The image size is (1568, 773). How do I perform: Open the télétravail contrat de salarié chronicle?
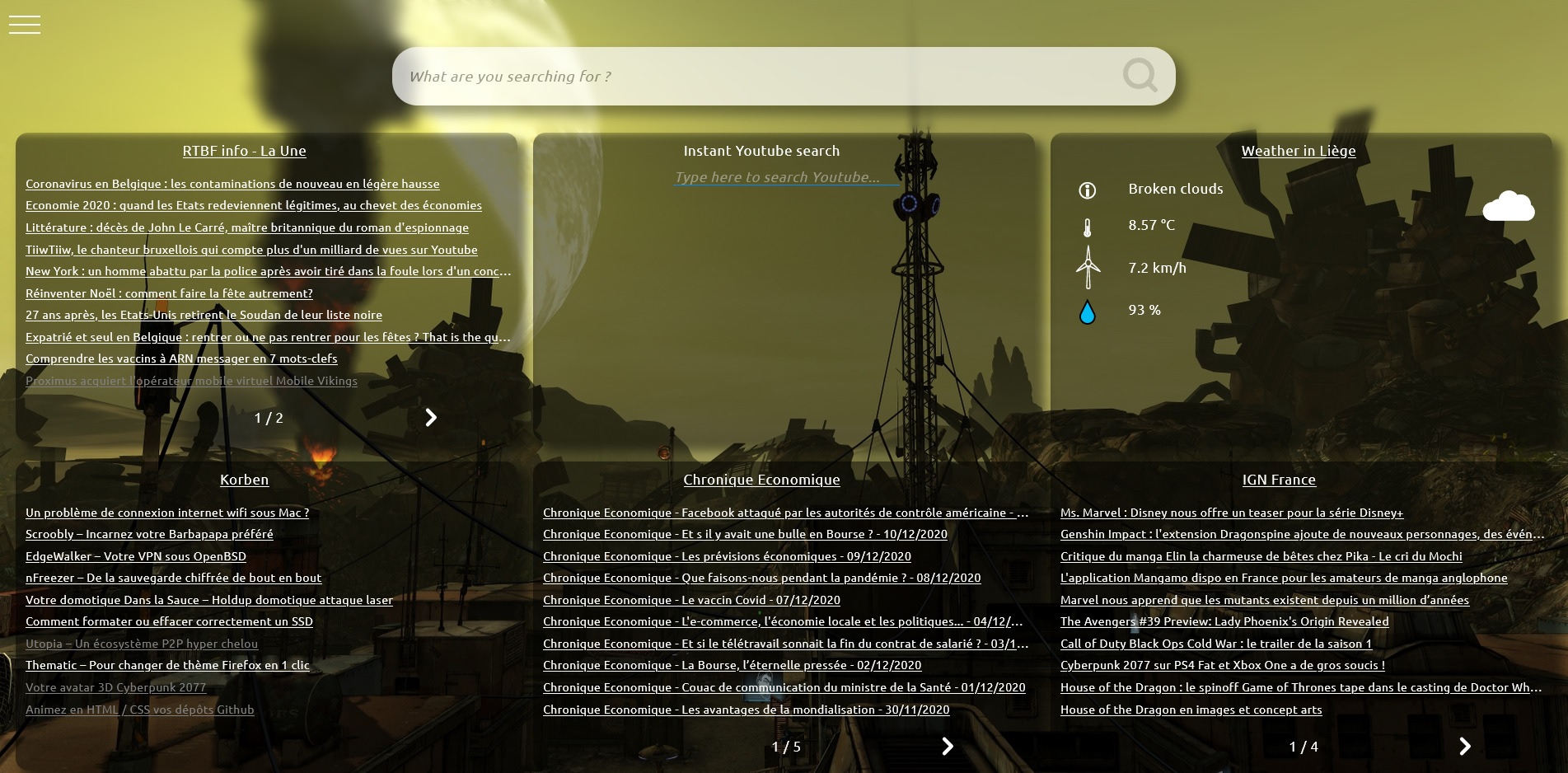(786, 644)
